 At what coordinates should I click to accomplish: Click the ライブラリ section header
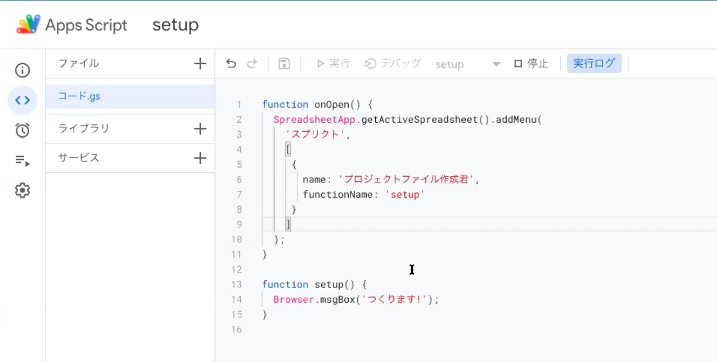pos(83,128)
